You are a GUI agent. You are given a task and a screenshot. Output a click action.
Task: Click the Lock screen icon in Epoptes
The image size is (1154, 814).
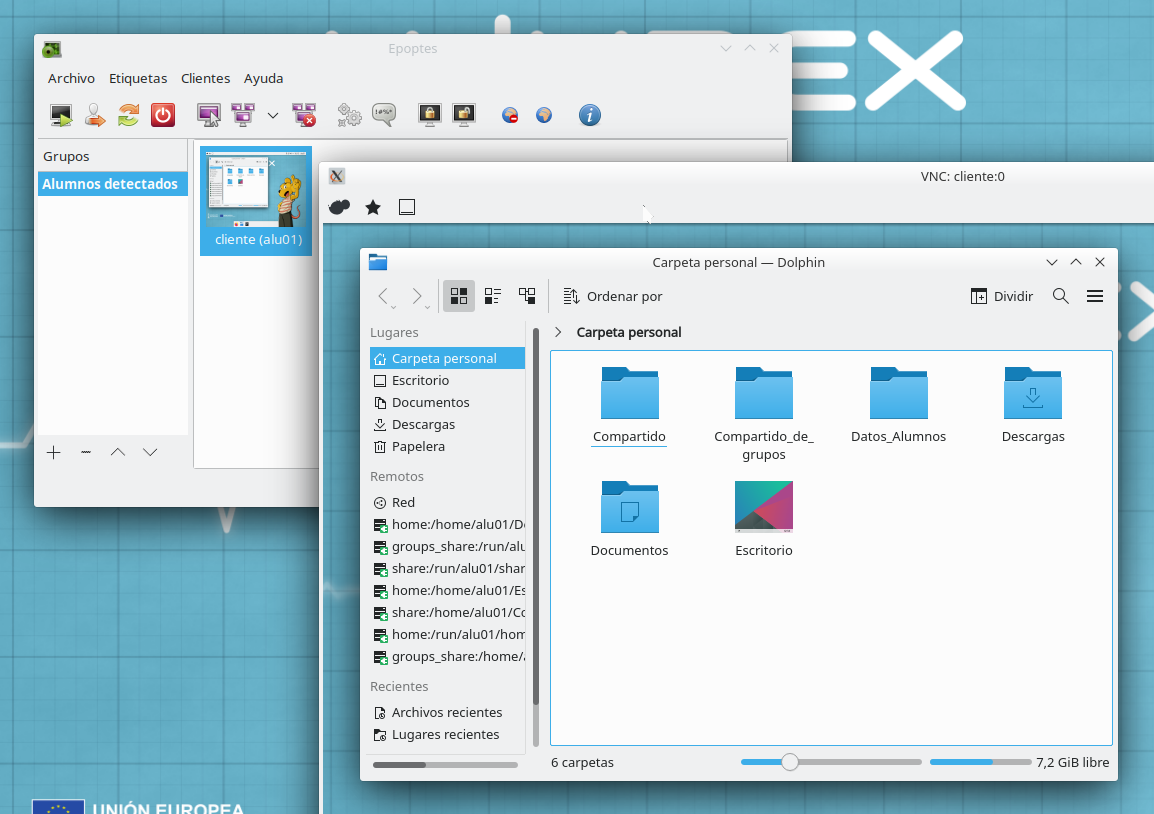[x=430, y=115]
